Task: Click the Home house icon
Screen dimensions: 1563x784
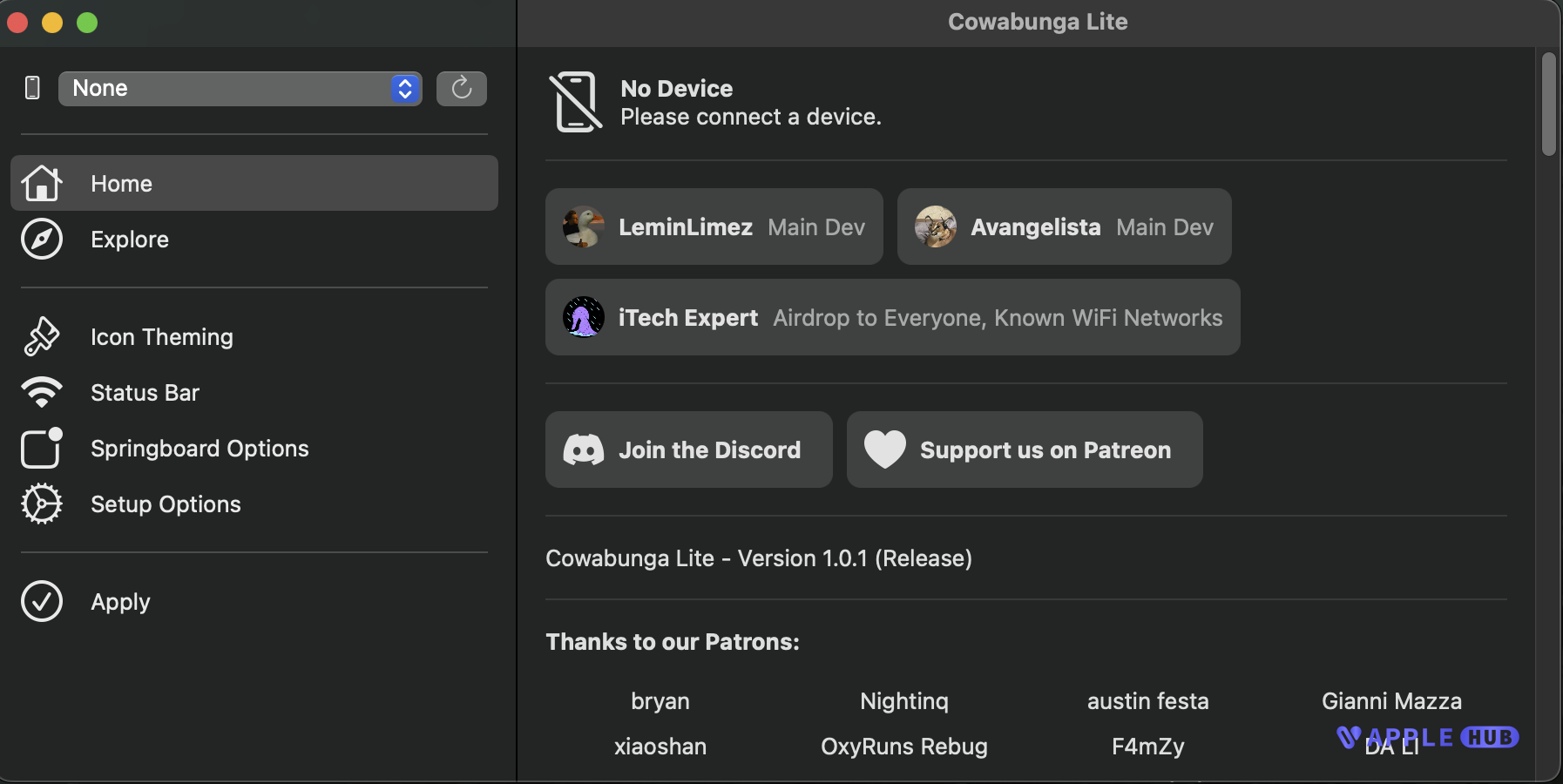Action: coord(42,183)
